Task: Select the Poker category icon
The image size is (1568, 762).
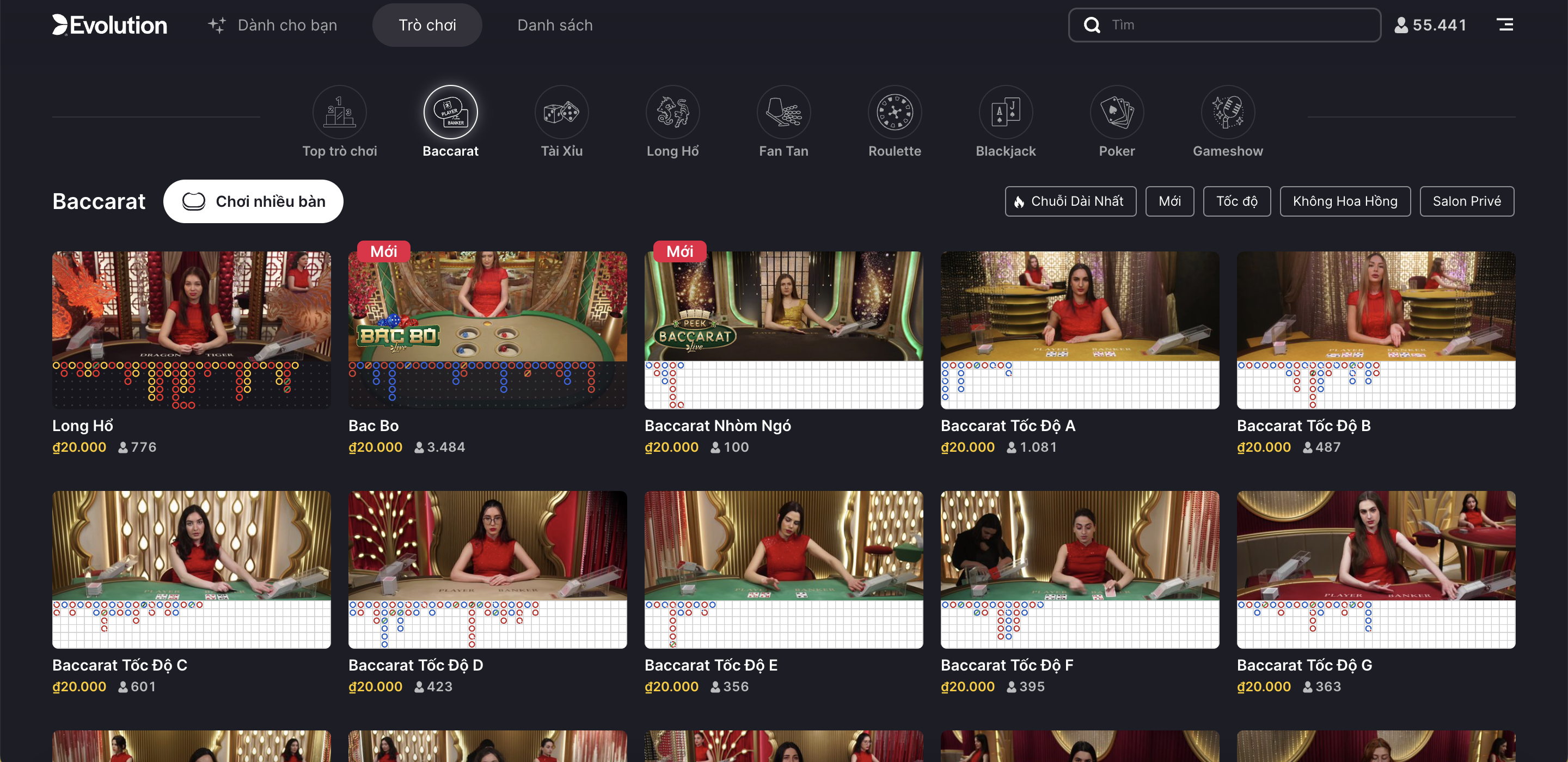Action: [x=1117, y=112]
